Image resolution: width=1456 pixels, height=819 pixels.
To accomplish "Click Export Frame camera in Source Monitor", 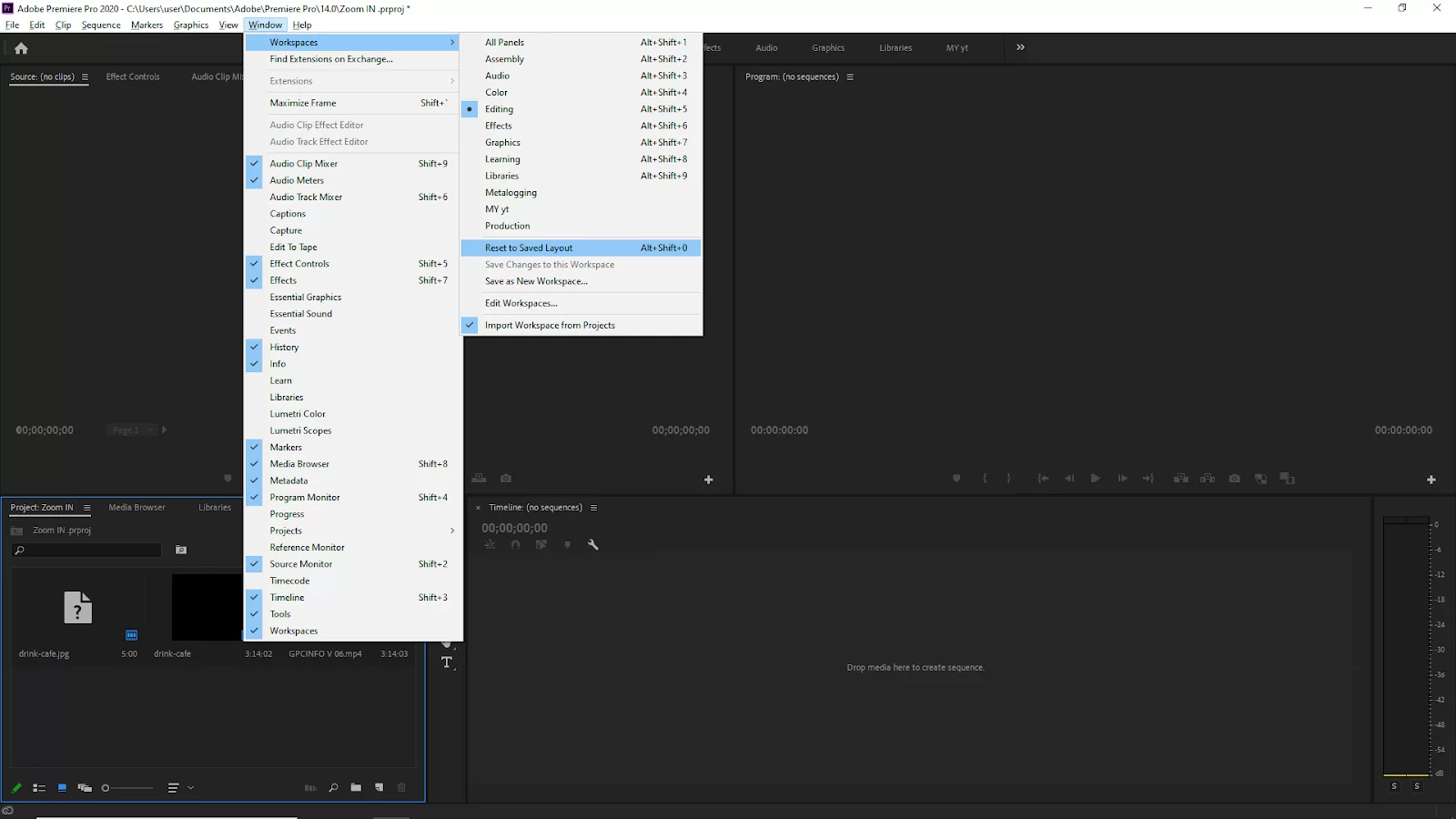I will [506, 479].
